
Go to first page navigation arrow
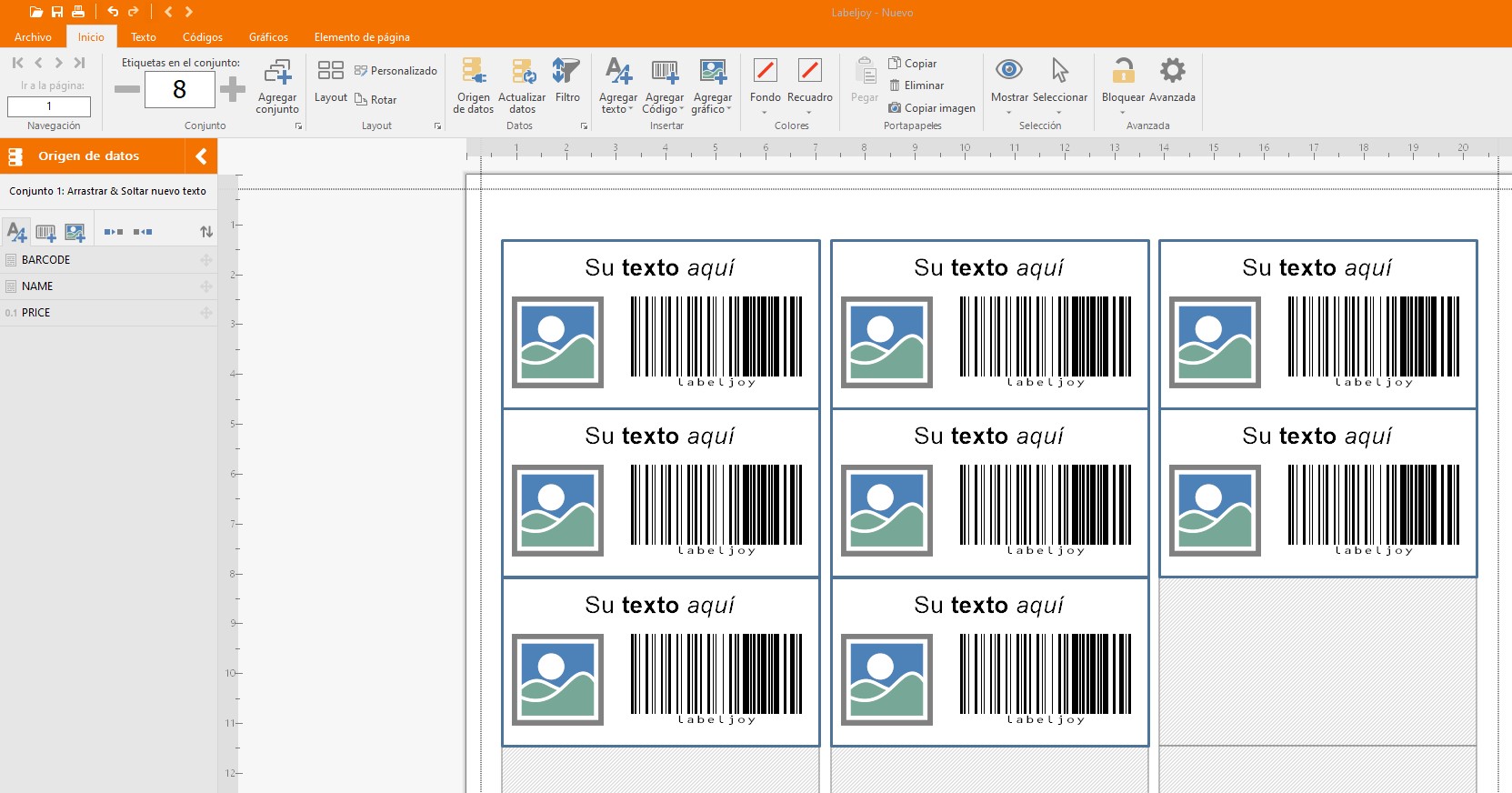(x=17, y=63)
